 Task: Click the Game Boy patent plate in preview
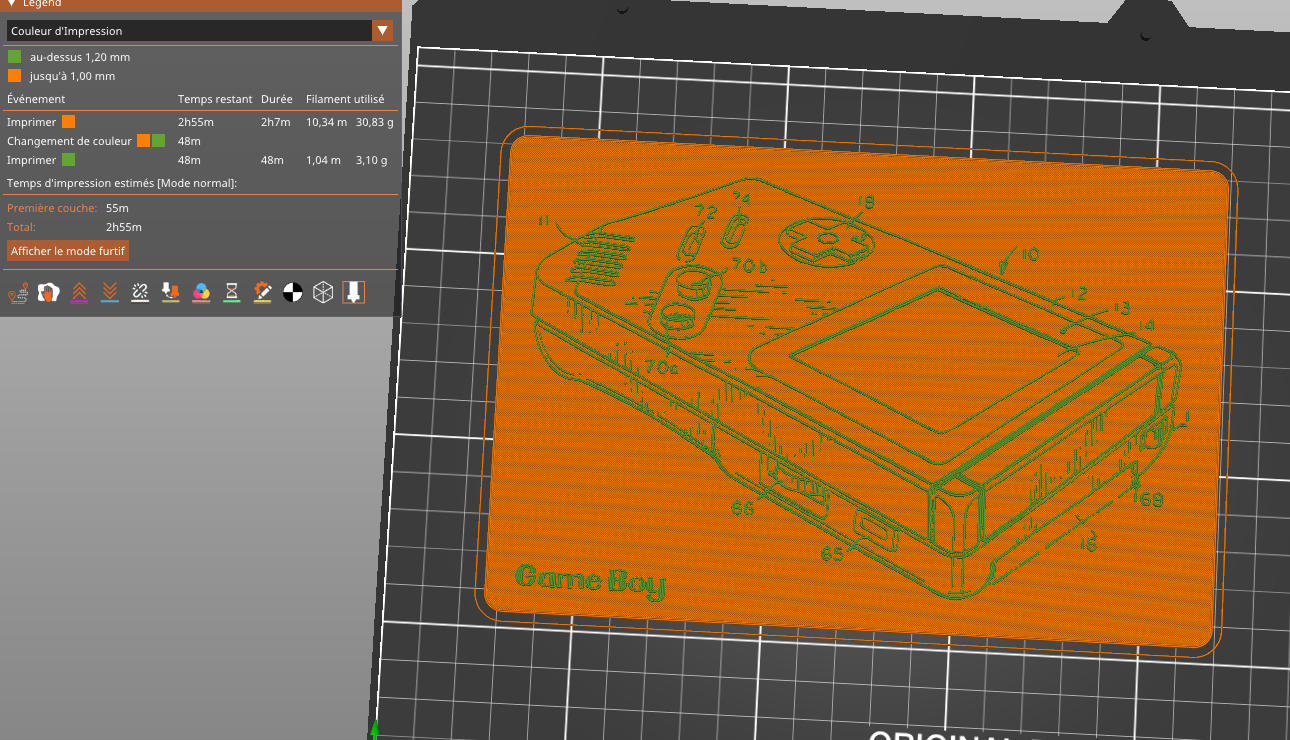858,390
